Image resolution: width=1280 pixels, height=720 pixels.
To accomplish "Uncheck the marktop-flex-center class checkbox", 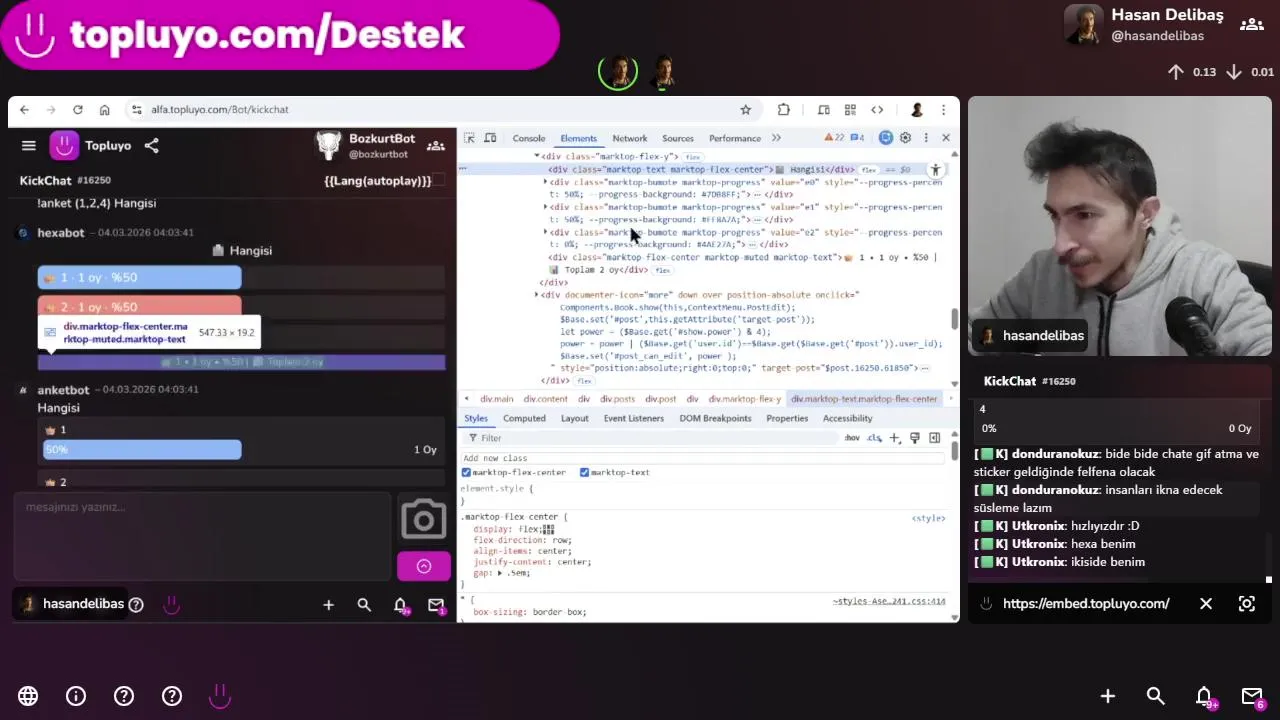I will [x=466, y=472].
